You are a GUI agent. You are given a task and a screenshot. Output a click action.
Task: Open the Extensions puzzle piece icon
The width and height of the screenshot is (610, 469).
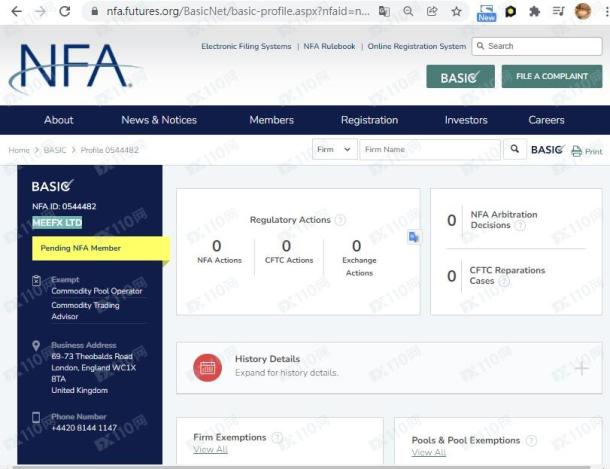click(535, 12)
